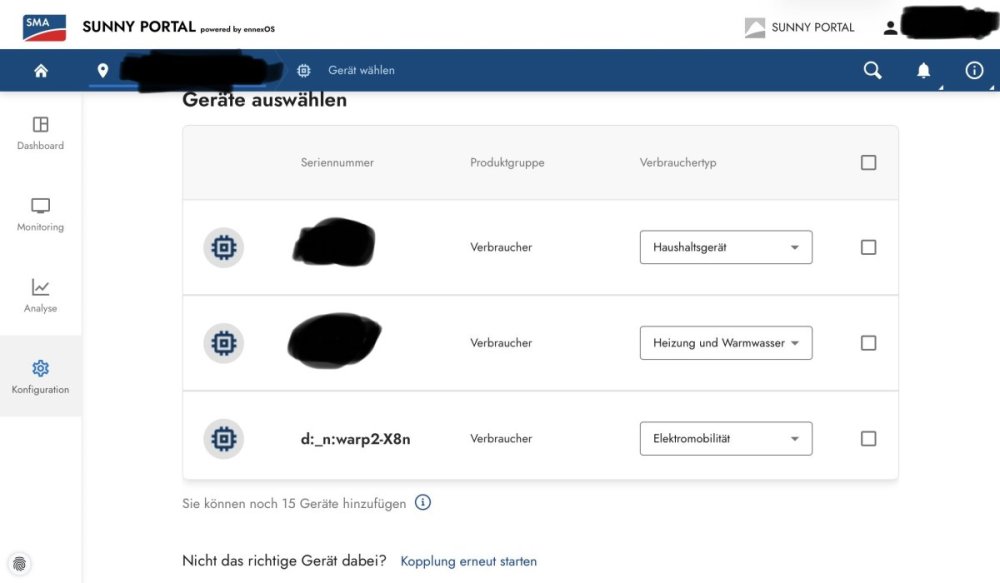Click the SUNNY PORTAL text at top right
This screenshot has width=1000, height=583.
pos(812,27)
